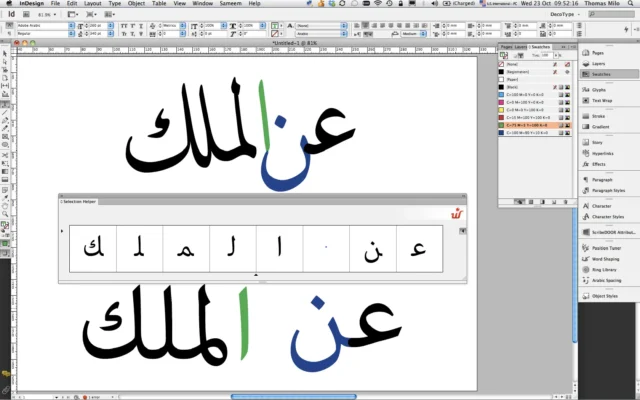Select the Zoom tool in the toolbox
The height and width of the screenshot is (400, 640).
click(5, 214)
